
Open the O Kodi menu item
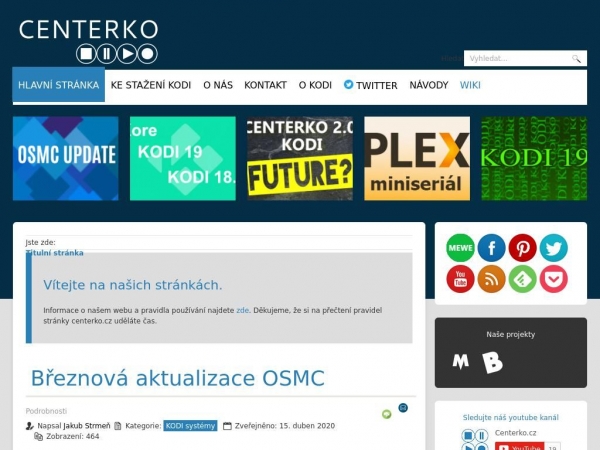pyautogui.click(x=315, y=85)
